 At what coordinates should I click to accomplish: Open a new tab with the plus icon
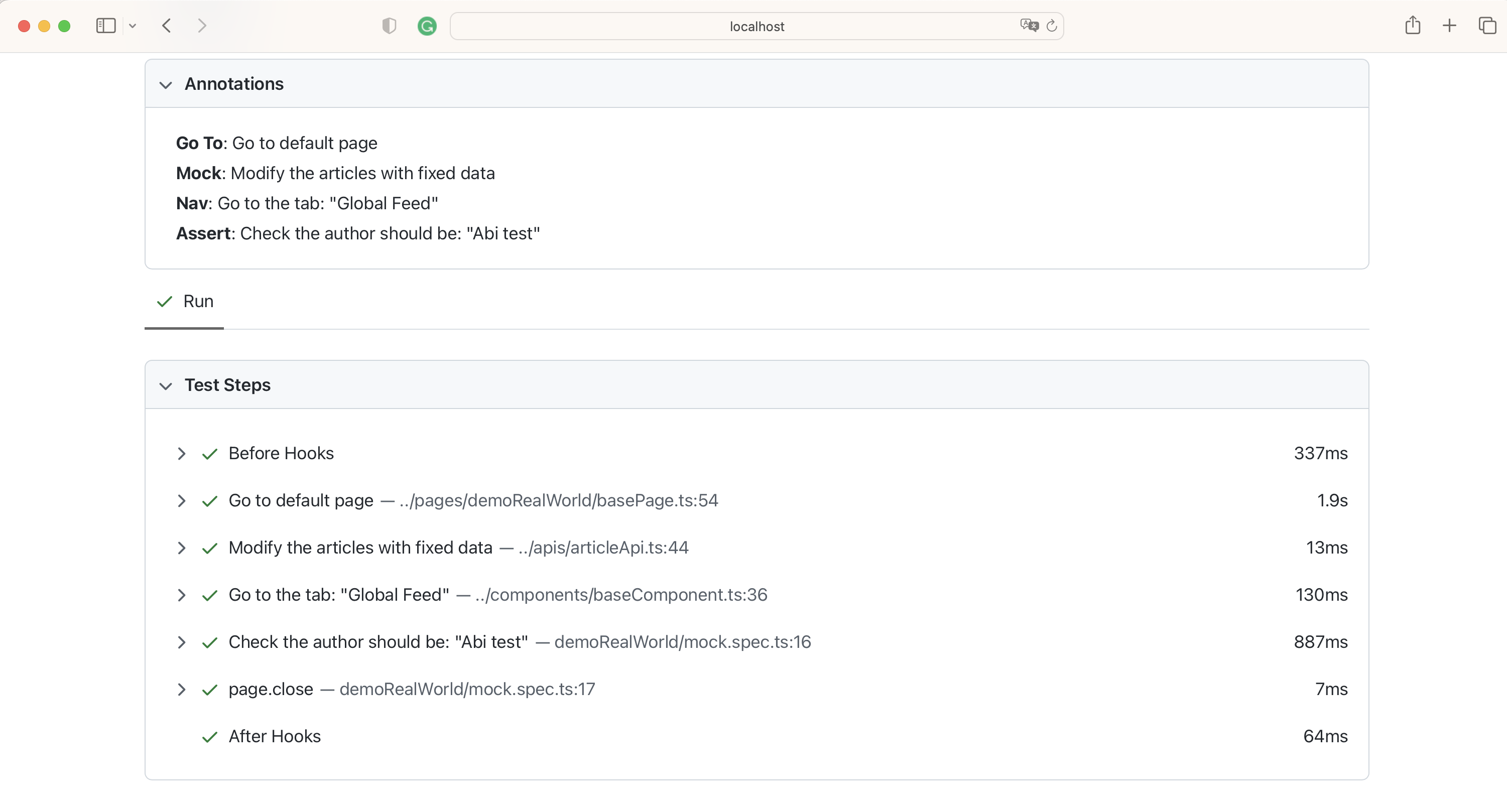pyautogui.click(x=1449, y=25)
